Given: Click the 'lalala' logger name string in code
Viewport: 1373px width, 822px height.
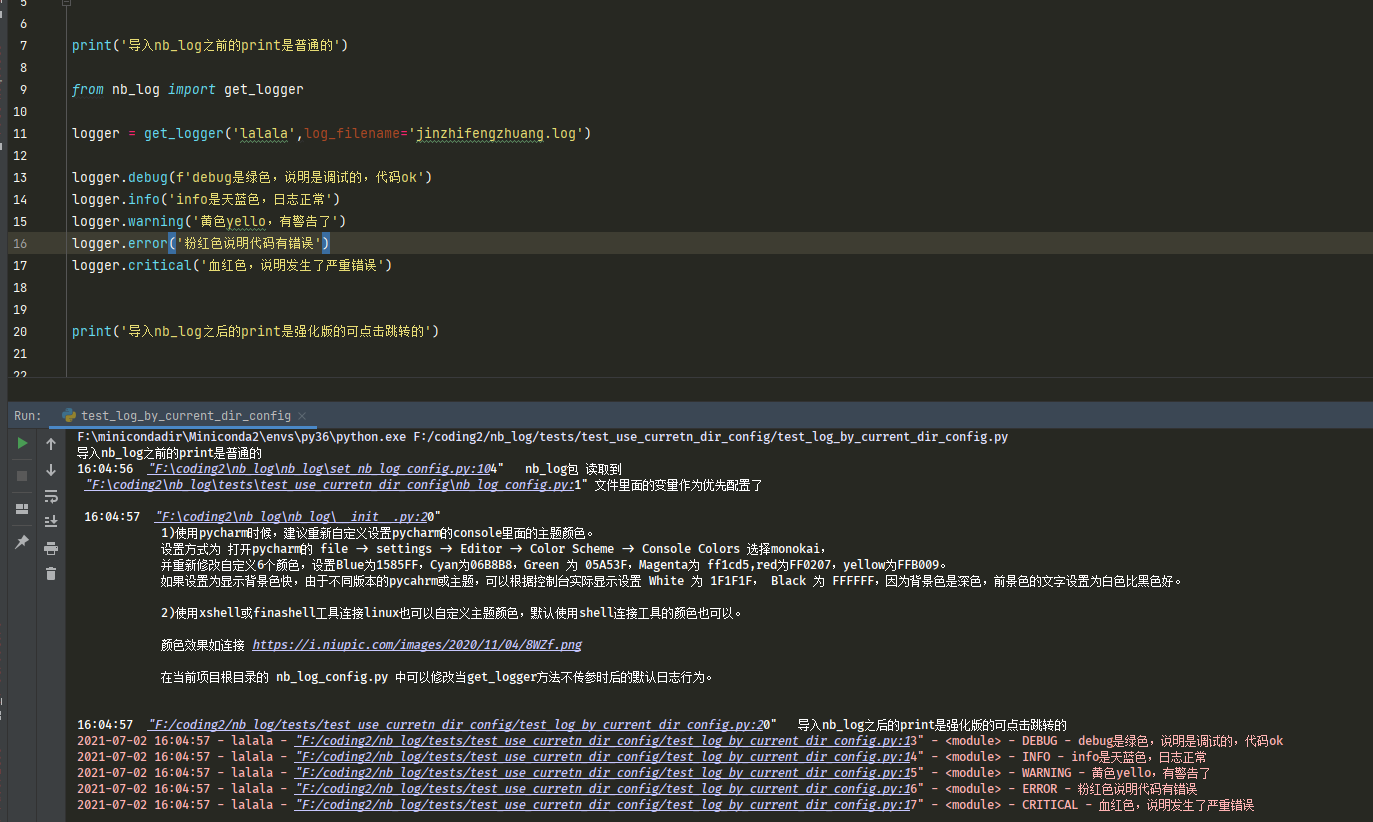Looking at the screenshot, I should 265,133.
